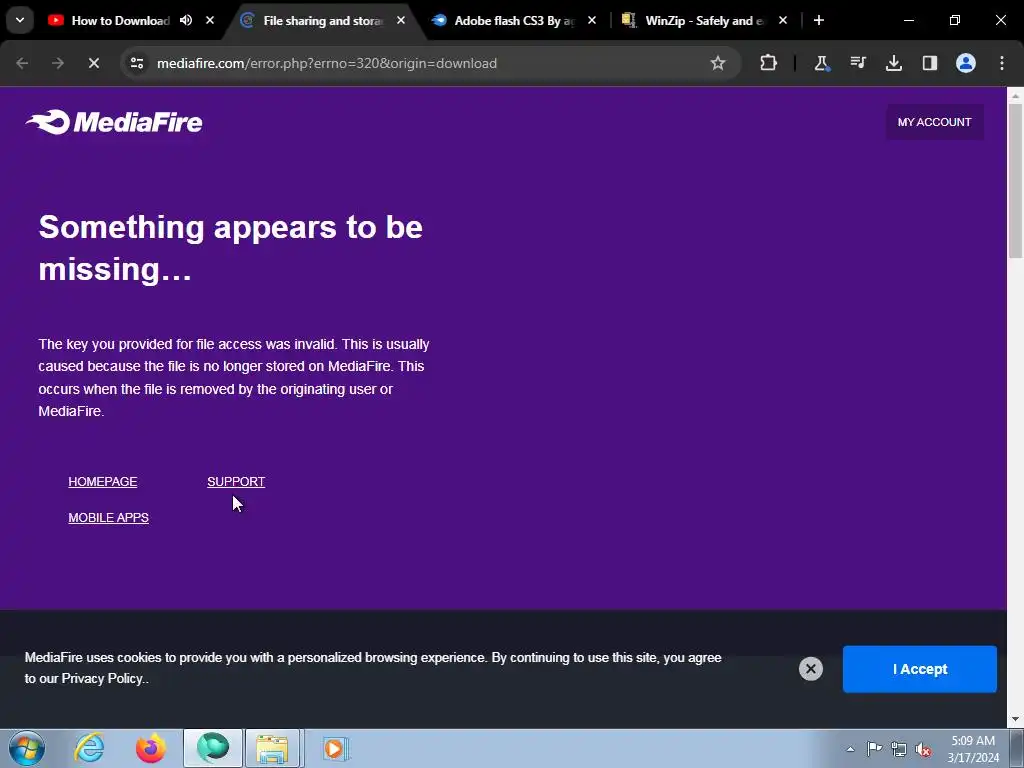Show hidden system tray icons
1024x768 pixels.
click(x=850, y=749)
